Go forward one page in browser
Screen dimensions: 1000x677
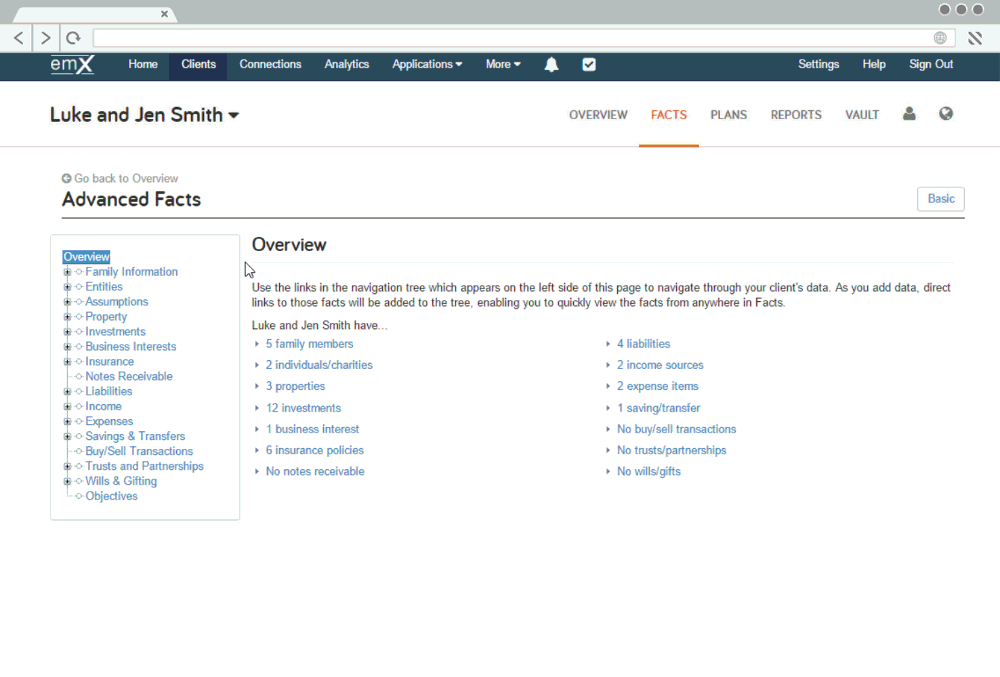click(x=45, y=38)
